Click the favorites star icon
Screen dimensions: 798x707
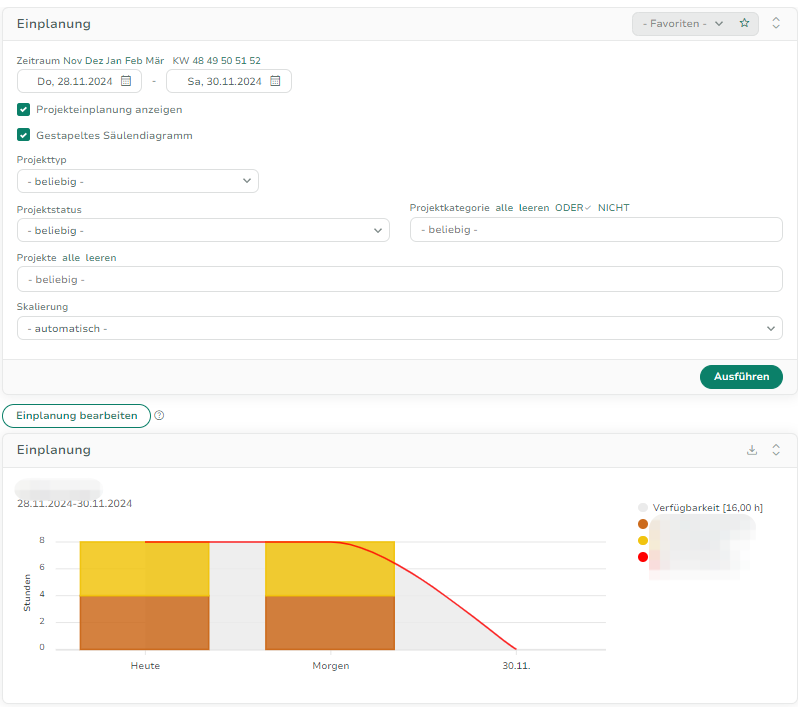(744, 23)
